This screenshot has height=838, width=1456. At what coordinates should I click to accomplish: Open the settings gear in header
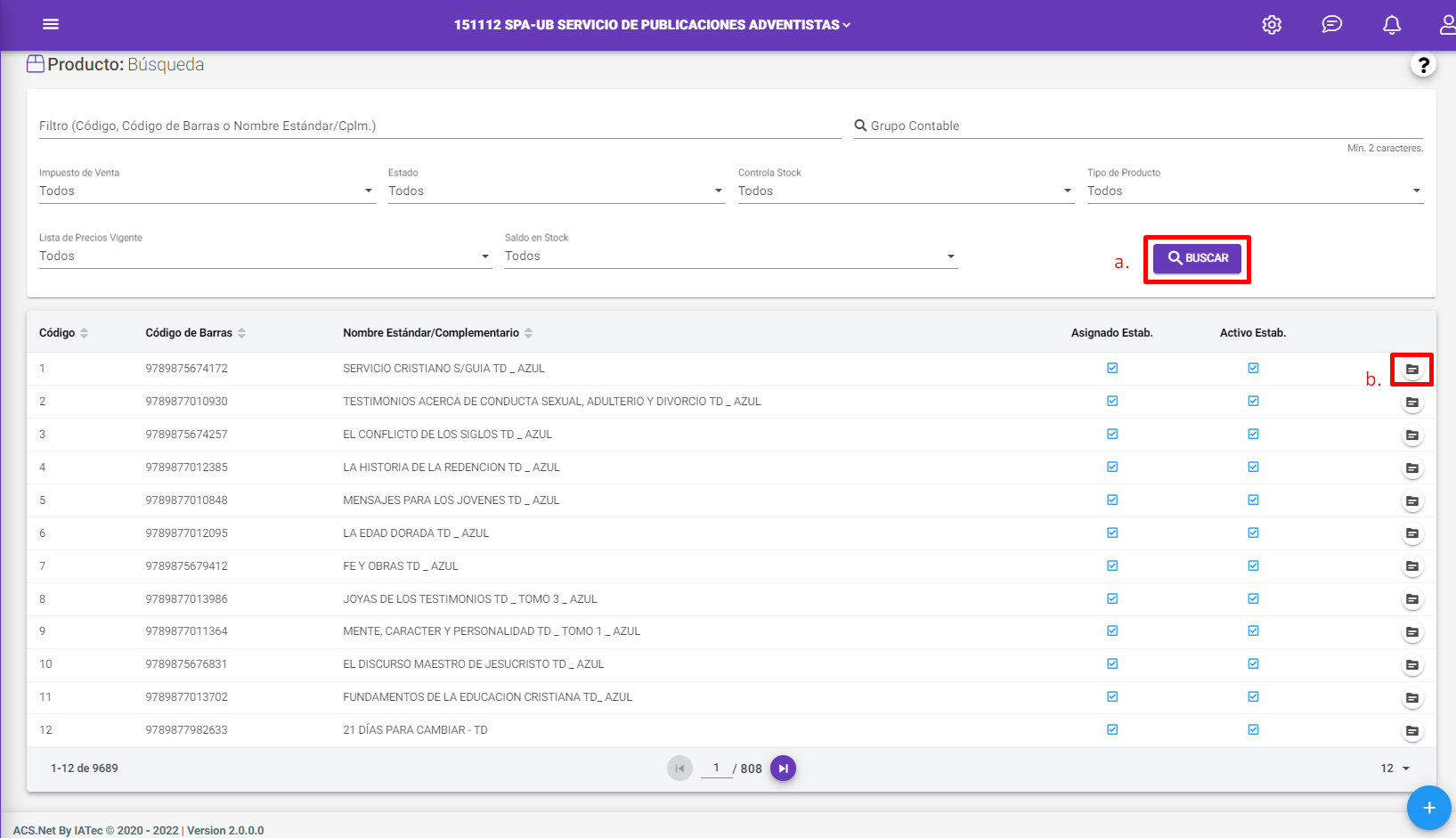click(1272, 25)
